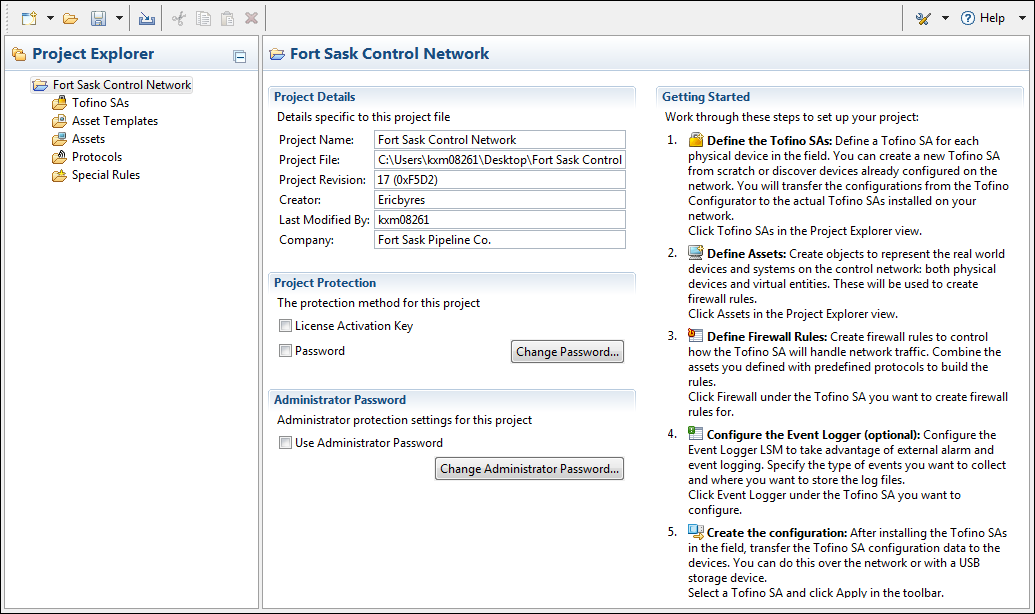This screenshot has height=614, width=1035.
Task: Click the Cut scissors toolbar icon
Action: point(178,18)
